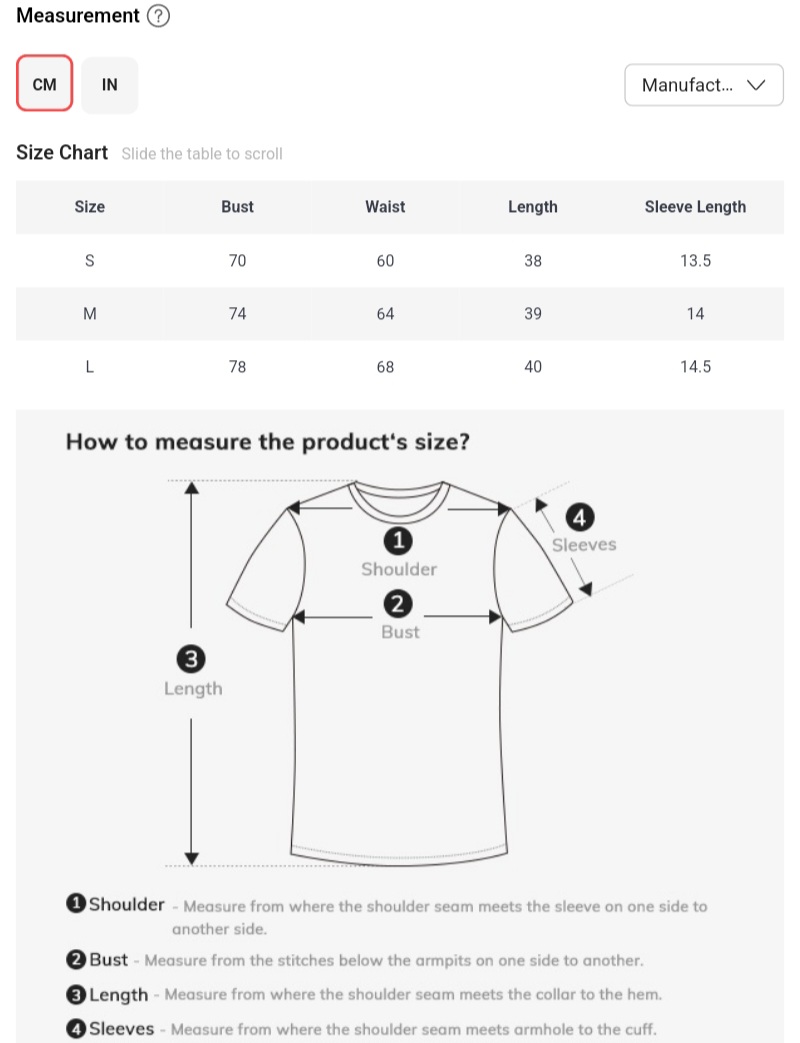Switch measurement units to CM
Image resolution: width=800 pixels, height=1043 pixels.
click(x=45, y=84)
